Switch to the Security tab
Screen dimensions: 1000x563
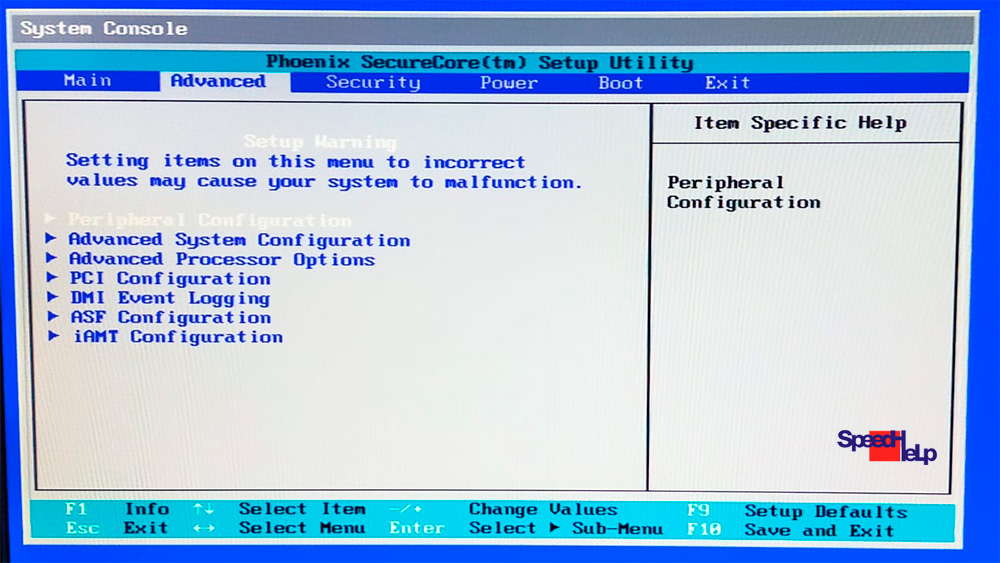[x=372, y=82]
